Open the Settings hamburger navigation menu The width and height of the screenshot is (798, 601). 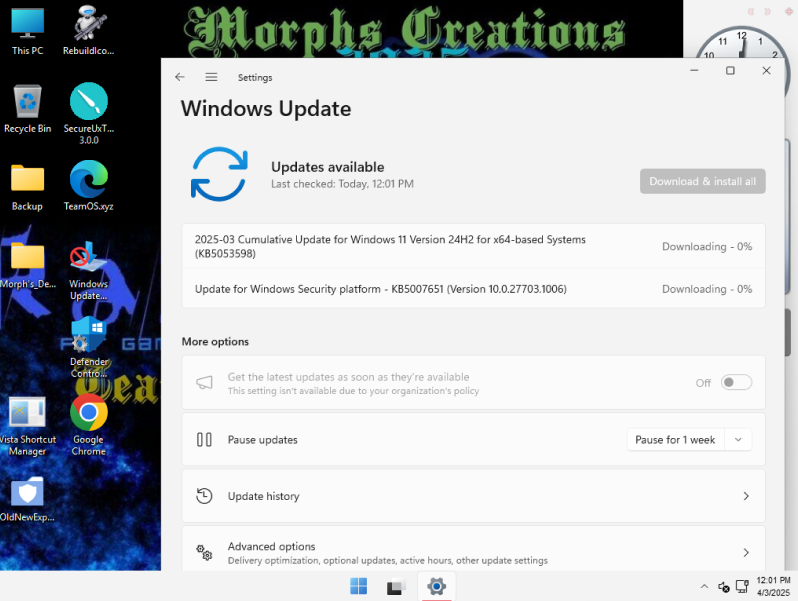211,77
